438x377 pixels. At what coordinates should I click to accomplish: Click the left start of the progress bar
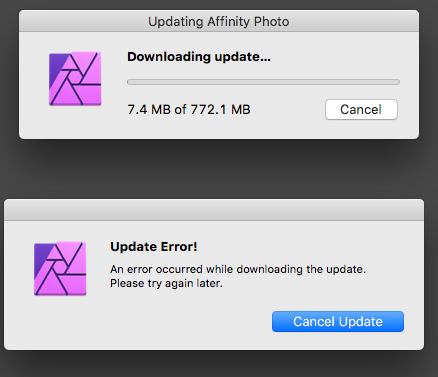click(129, 82)
